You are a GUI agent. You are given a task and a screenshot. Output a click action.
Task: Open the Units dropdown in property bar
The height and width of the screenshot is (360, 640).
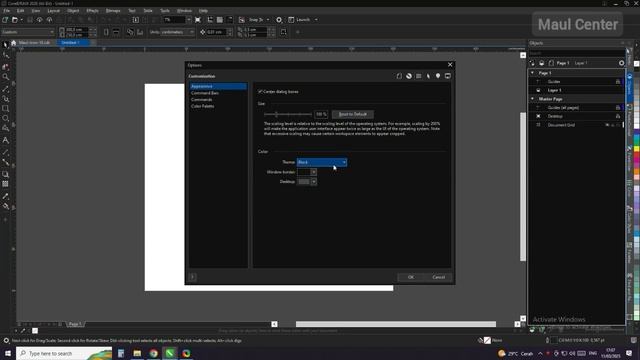(x=178, y=32)
